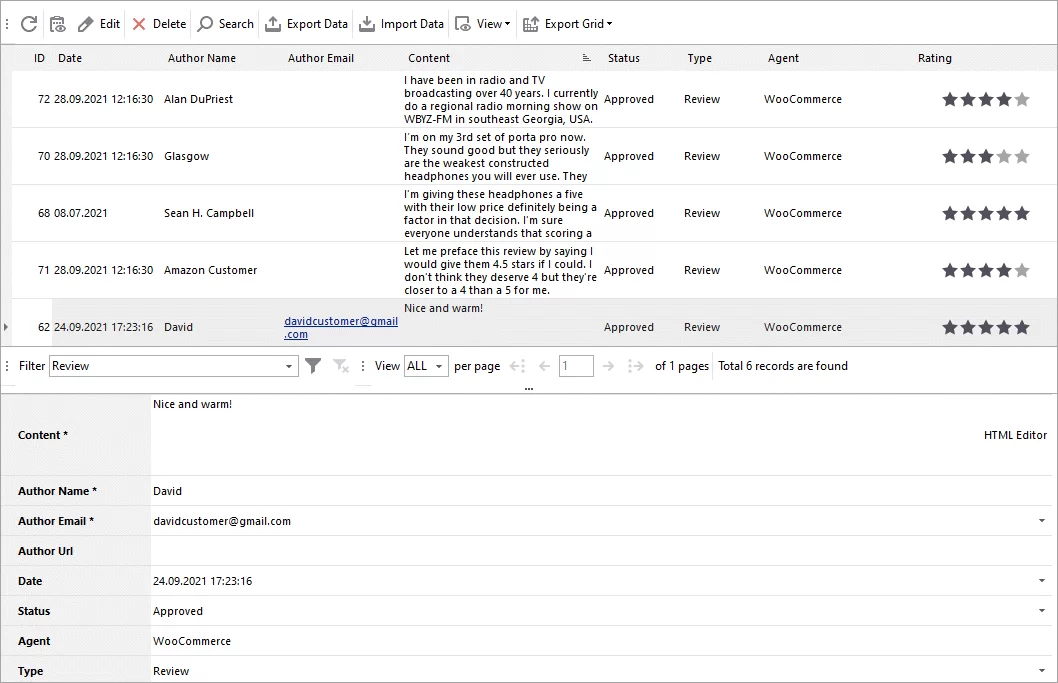
Task: Click the Export Data icon
Action: (272, 23)
